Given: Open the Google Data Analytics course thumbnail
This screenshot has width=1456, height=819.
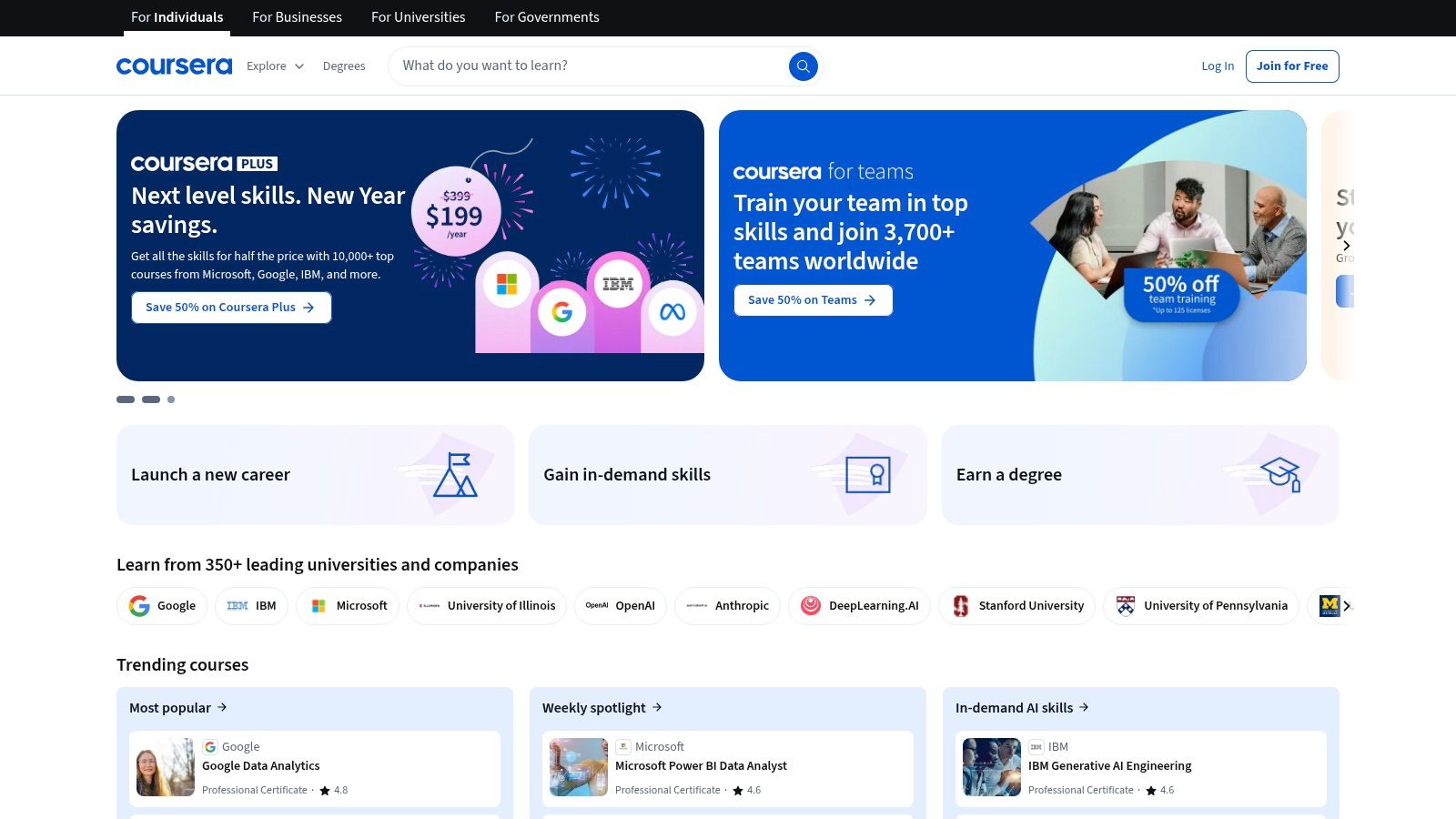Looking at the screenshot, I should click(166, 768).
